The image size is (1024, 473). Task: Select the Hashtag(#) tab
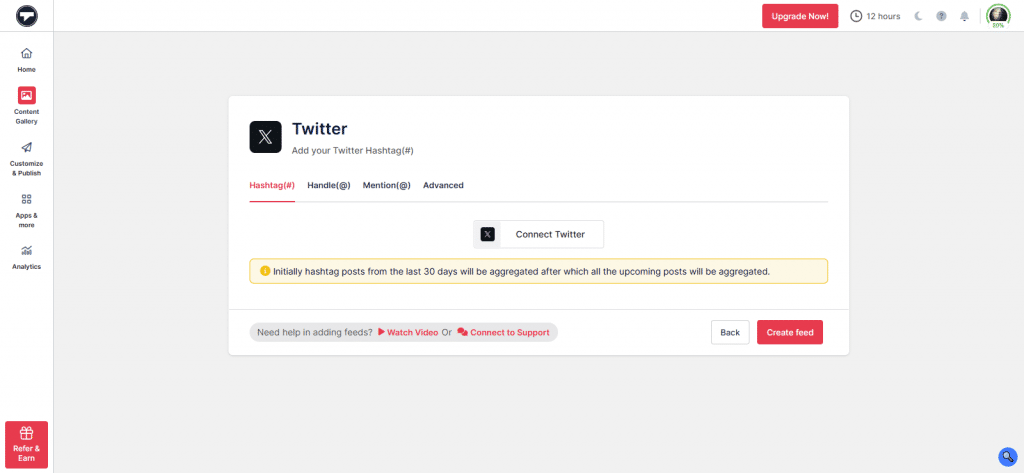272,186
